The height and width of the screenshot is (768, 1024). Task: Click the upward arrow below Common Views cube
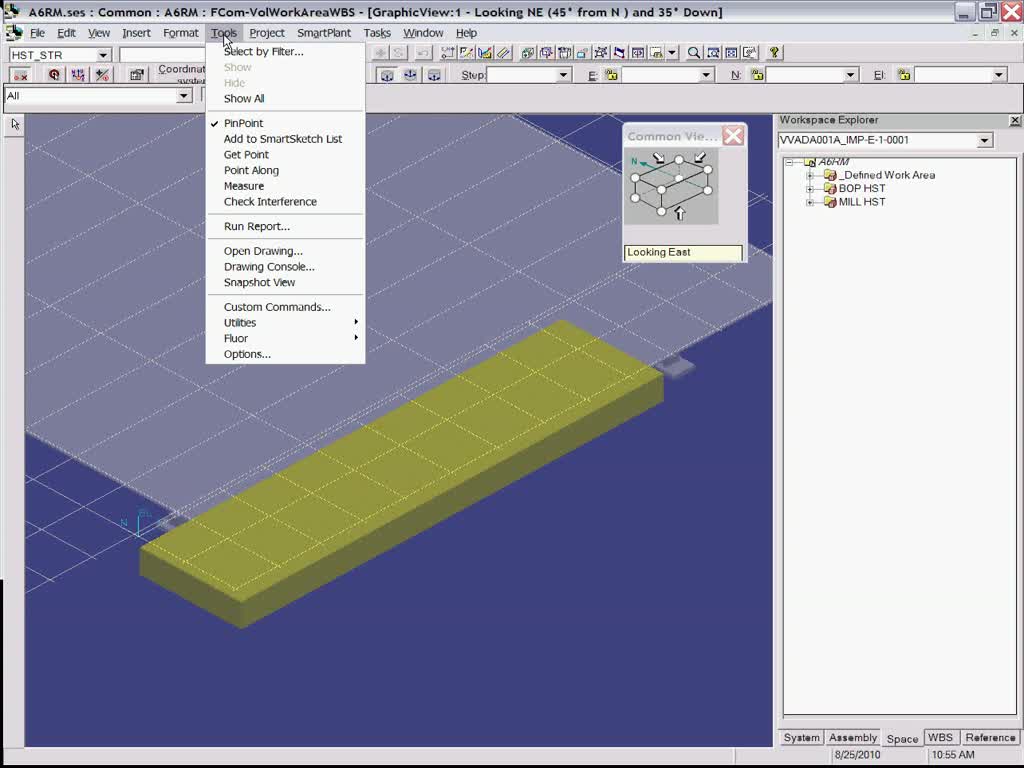tap(679, 213)
